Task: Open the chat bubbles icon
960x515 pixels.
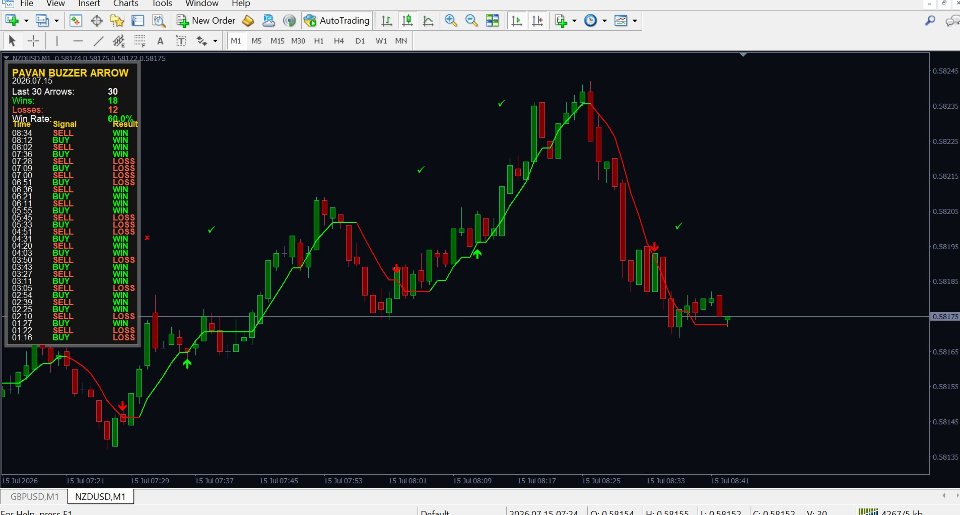Action: tap(952, 21)
